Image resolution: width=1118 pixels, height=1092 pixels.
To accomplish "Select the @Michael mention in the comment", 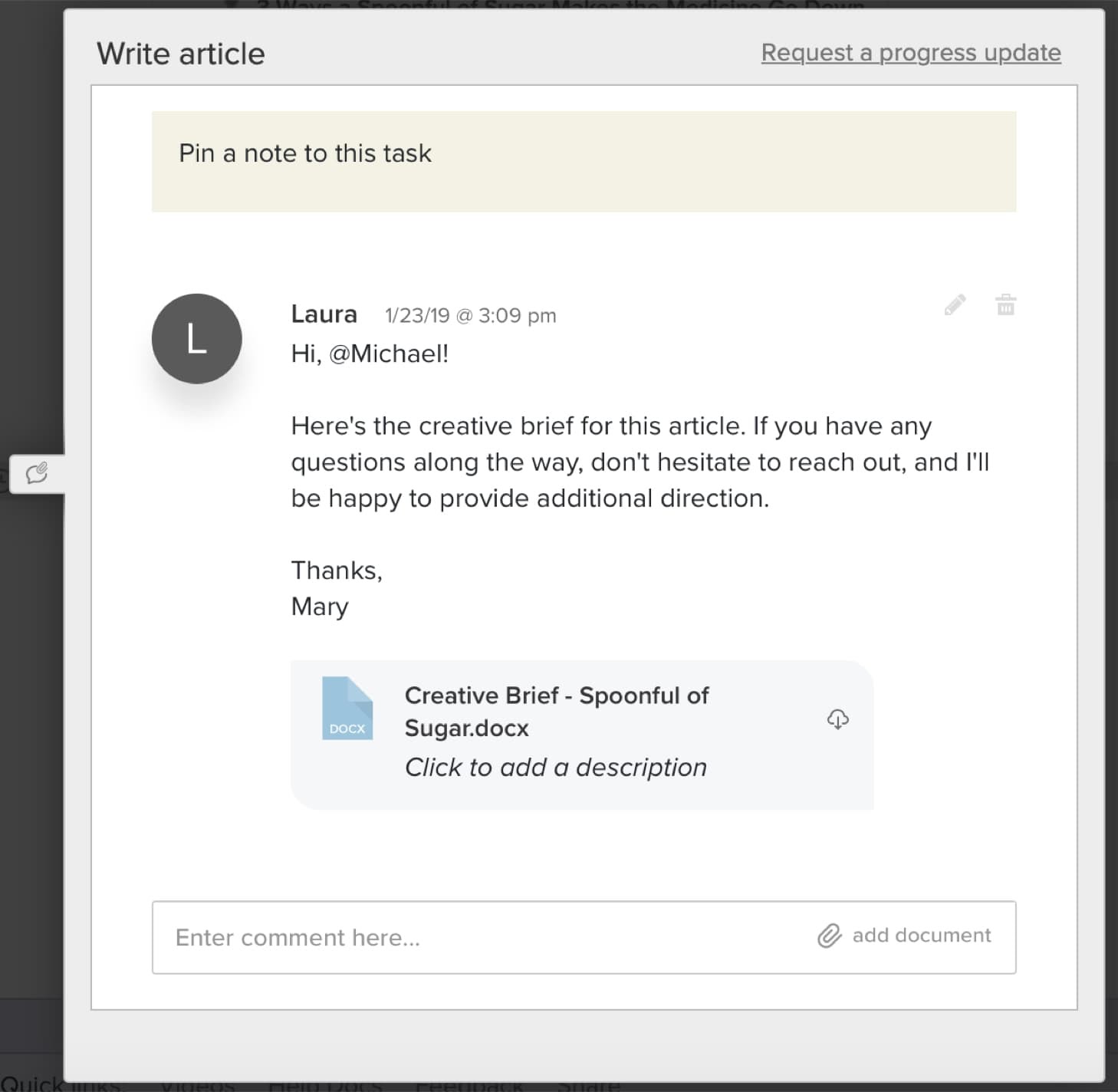I will pyautogui.click(x=387, y=354).
